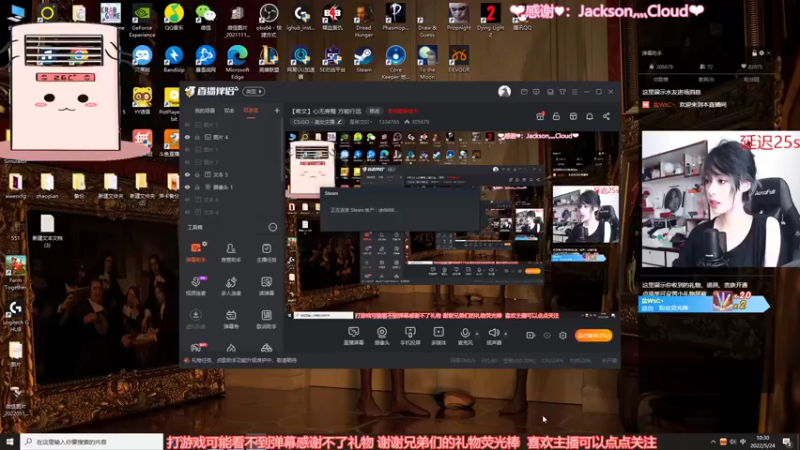The width and height of the screenshot is (800, 450).
Task: Open the 视频连麦 tool
Action: pos(196,286)
